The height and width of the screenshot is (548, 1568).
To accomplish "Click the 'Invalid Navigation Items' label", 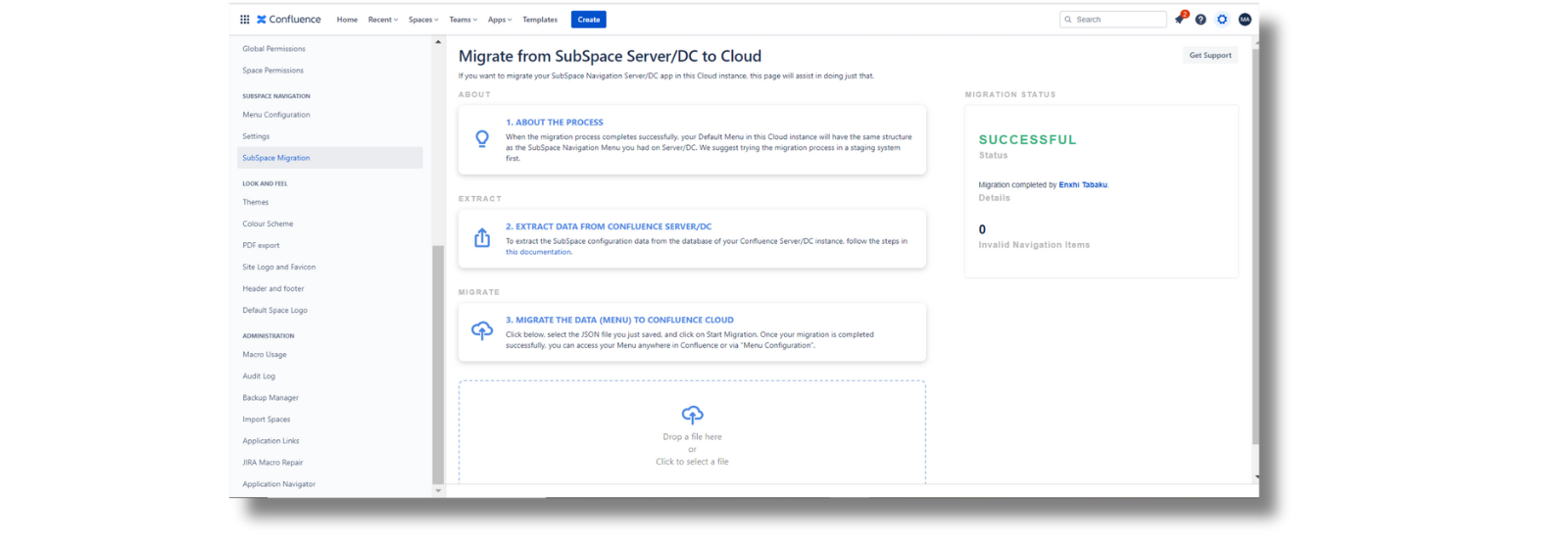I will point(1034,245).
